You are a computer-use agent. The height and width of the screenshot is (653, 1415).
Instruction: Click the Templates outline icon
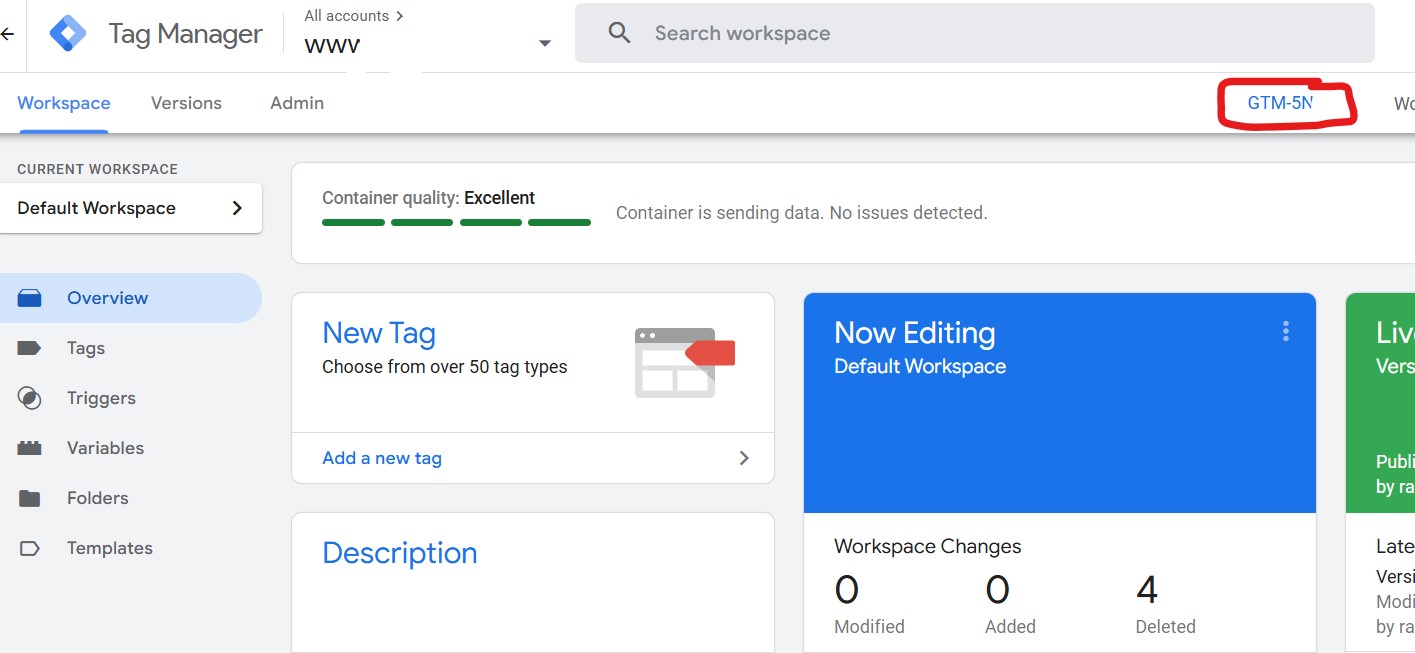tap(30, 548)
